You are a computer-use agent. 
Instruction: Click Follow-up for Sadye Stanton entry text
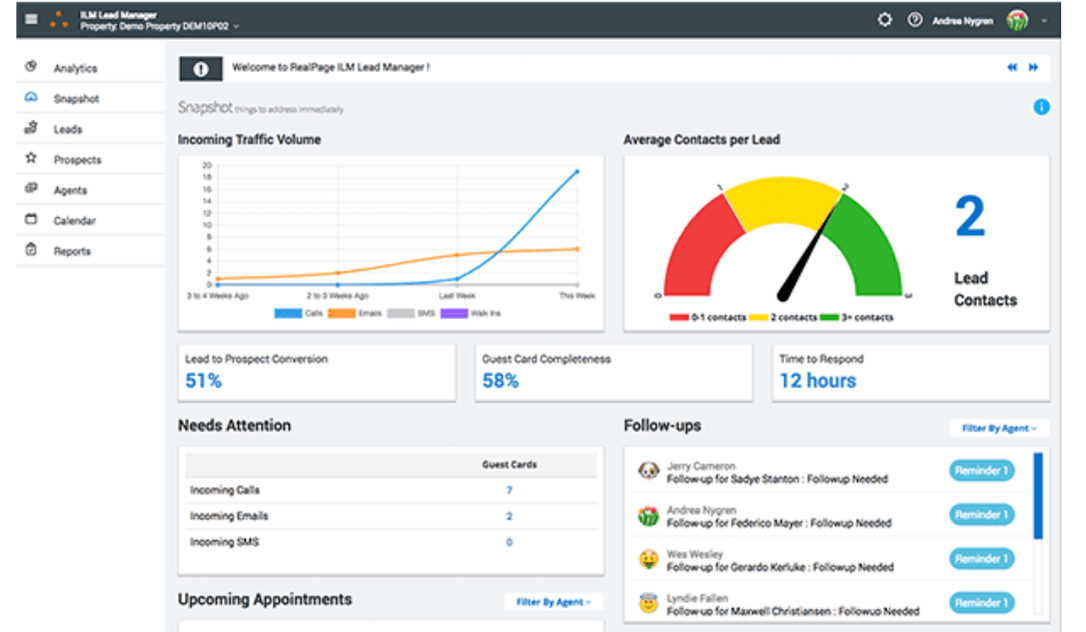(x=777, y=479)
